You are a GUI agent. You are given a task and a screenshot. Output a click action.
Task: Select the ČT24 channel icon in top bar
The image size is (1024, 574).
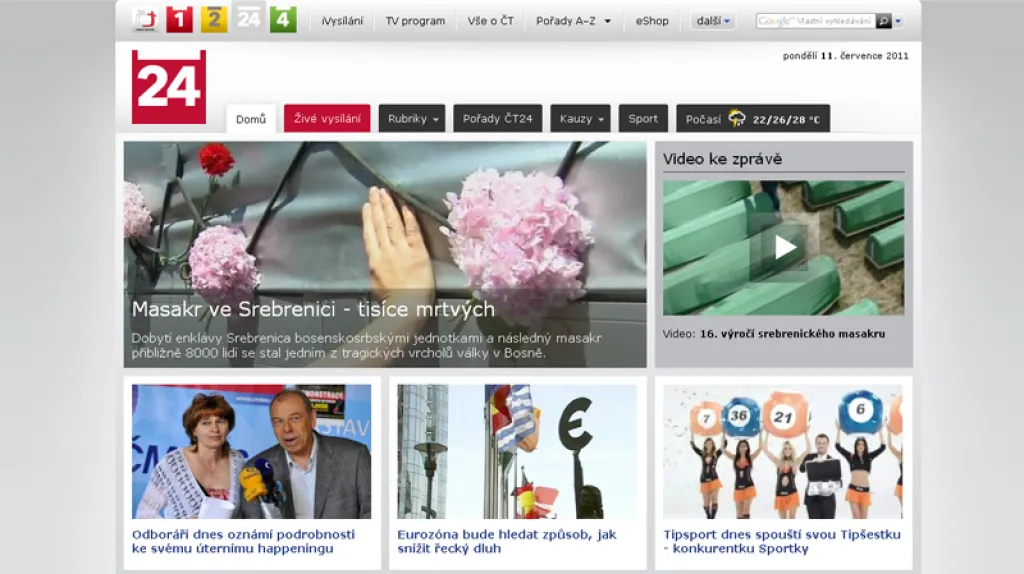tap(248, 19)
